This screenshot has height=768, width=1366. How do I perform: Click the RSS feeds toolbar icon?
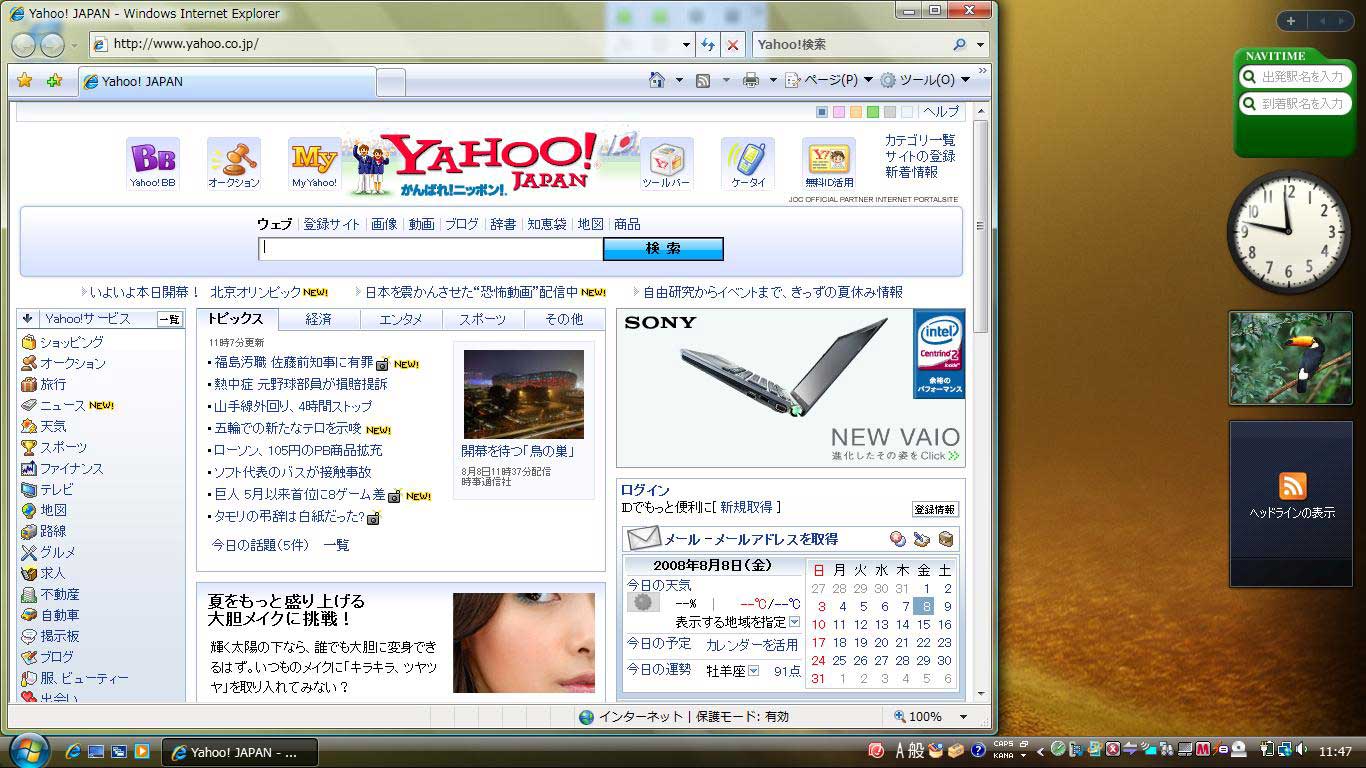[703, 80]
